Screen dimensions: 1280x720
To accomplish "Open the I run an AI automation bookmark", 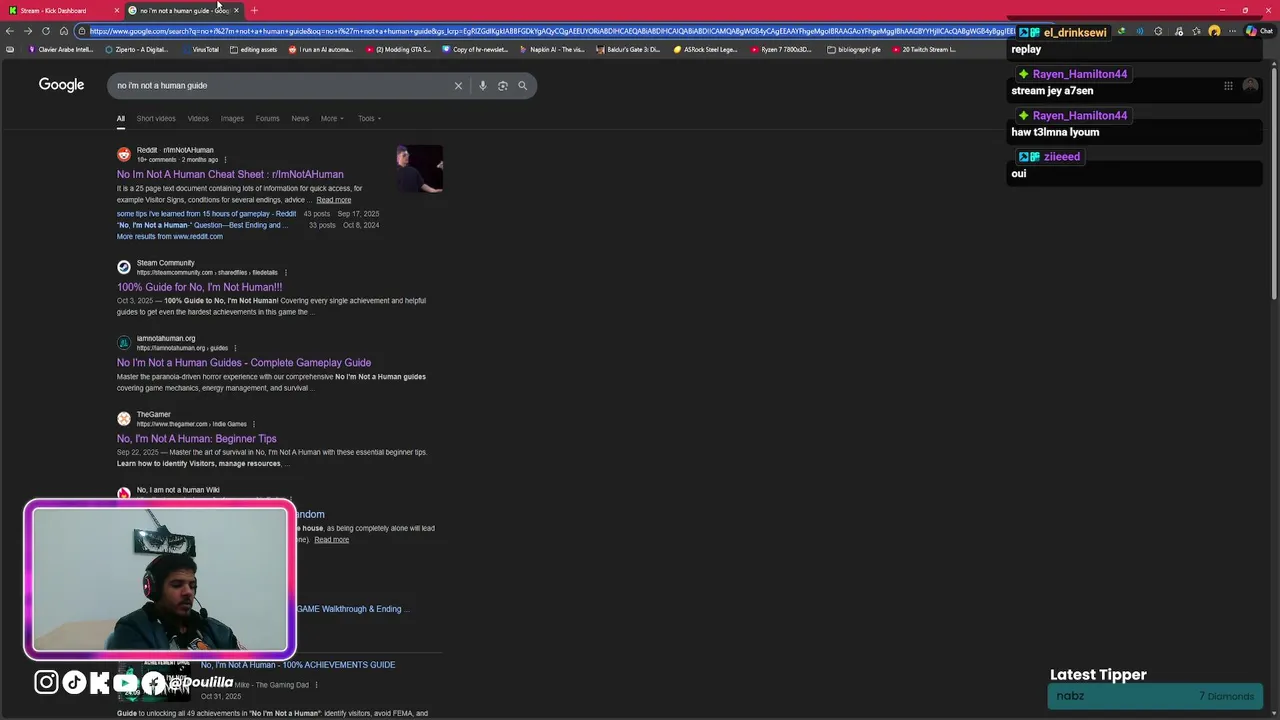I will 321,49.
